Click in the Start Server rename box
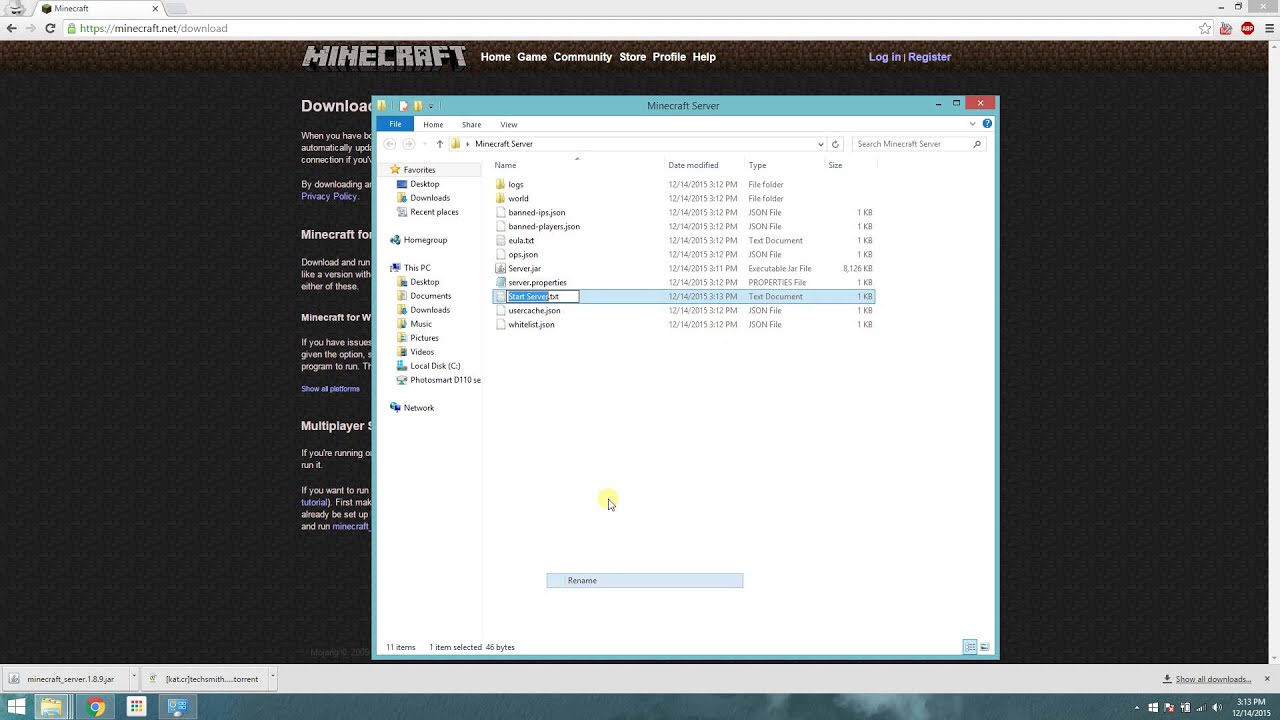 543,296
